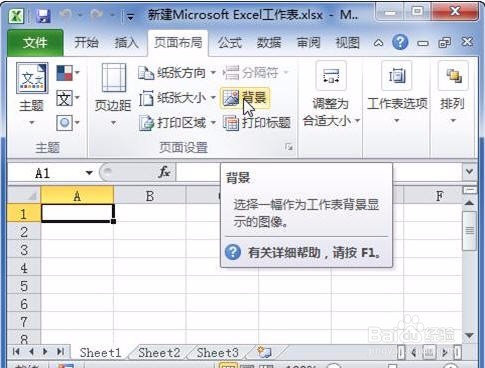Click the vertical scrollbar thumb

469,231
